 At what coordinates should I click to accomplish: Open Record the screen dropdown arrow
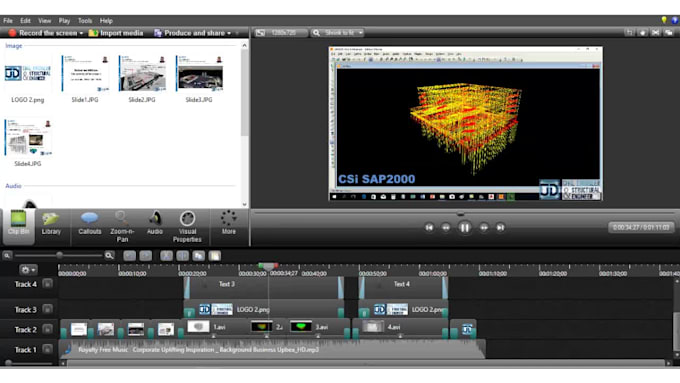(81, 33)
